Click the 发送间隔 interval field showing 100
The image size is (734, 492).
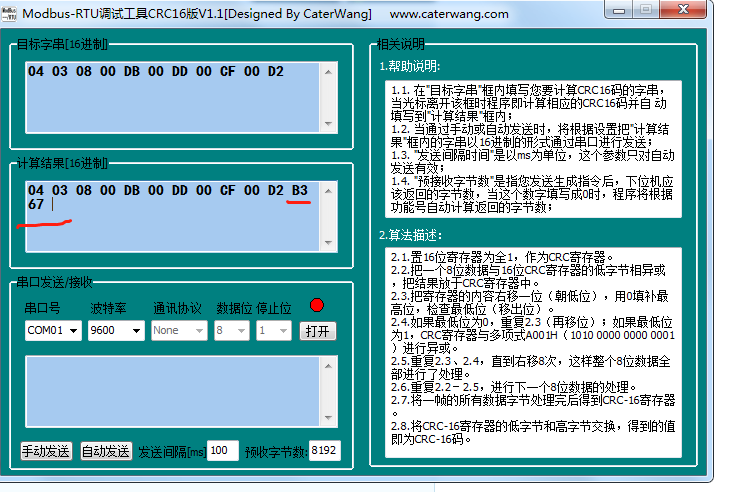click(222, 451)
